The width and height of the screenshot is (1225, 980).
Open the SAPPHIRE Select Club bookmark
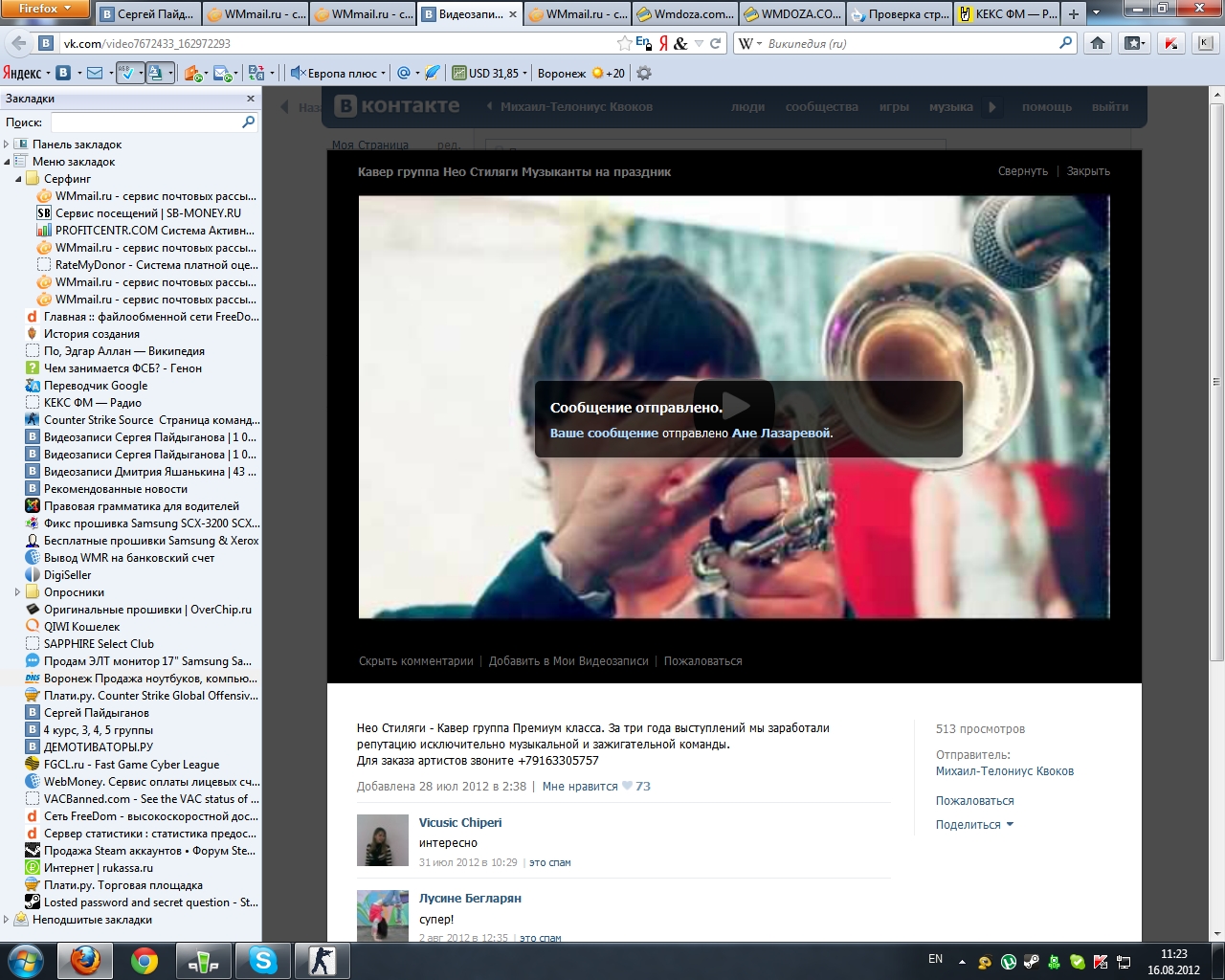click(99, 644)
